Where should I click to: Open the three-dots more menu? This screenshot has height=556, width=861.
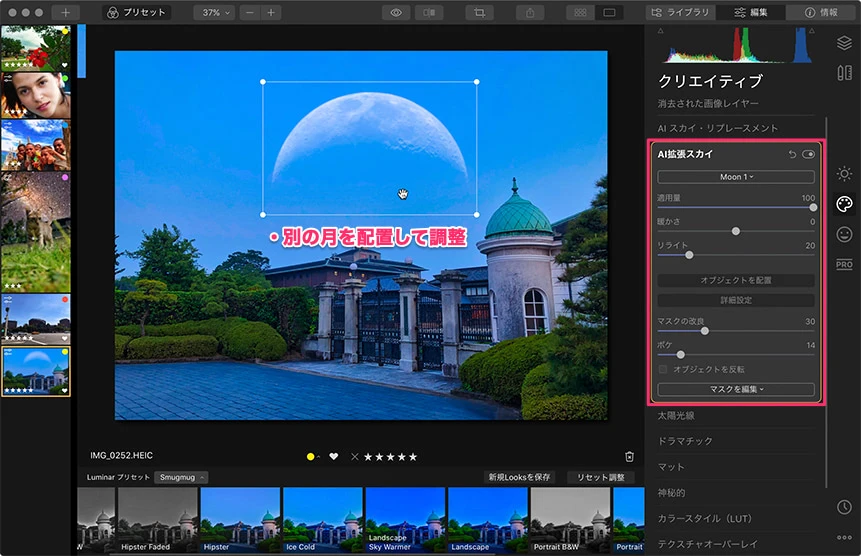click(x=844, y=537)
